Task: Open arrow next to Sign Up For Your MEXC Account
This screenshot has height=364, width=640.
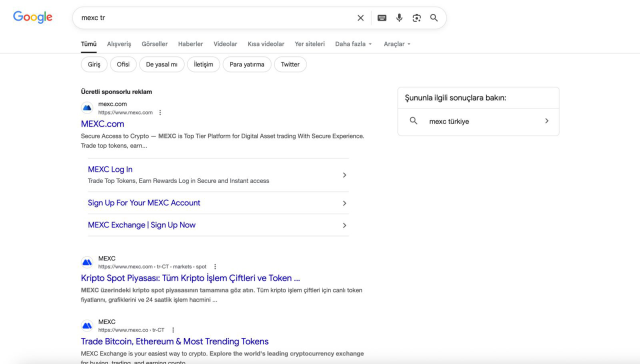Action: pyautogui.click(x=344, y=203)
